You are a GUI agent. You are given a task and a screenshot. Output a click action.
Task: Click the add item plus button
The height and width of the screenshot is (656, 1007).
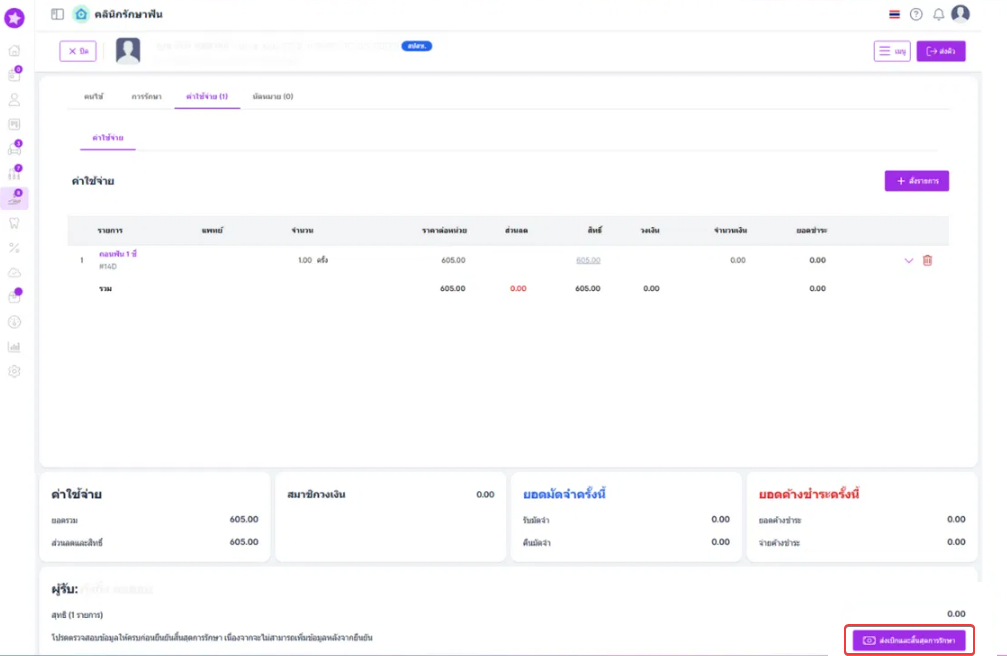pos(916,181)
